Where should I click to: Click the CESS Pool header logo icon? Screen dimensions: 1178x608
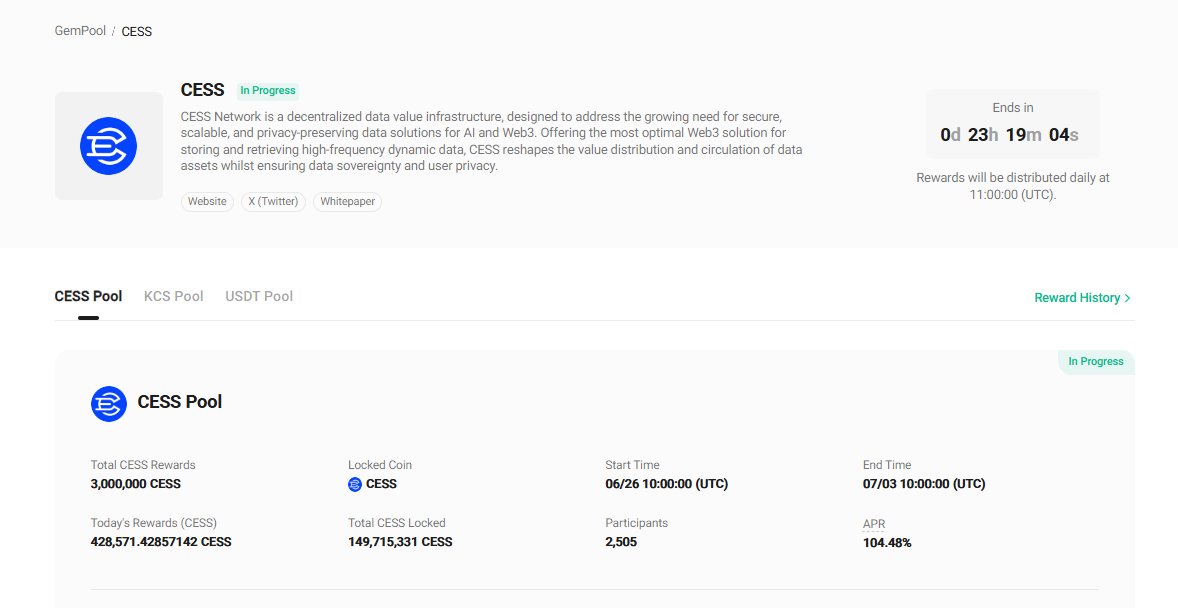tap(109, 404)
